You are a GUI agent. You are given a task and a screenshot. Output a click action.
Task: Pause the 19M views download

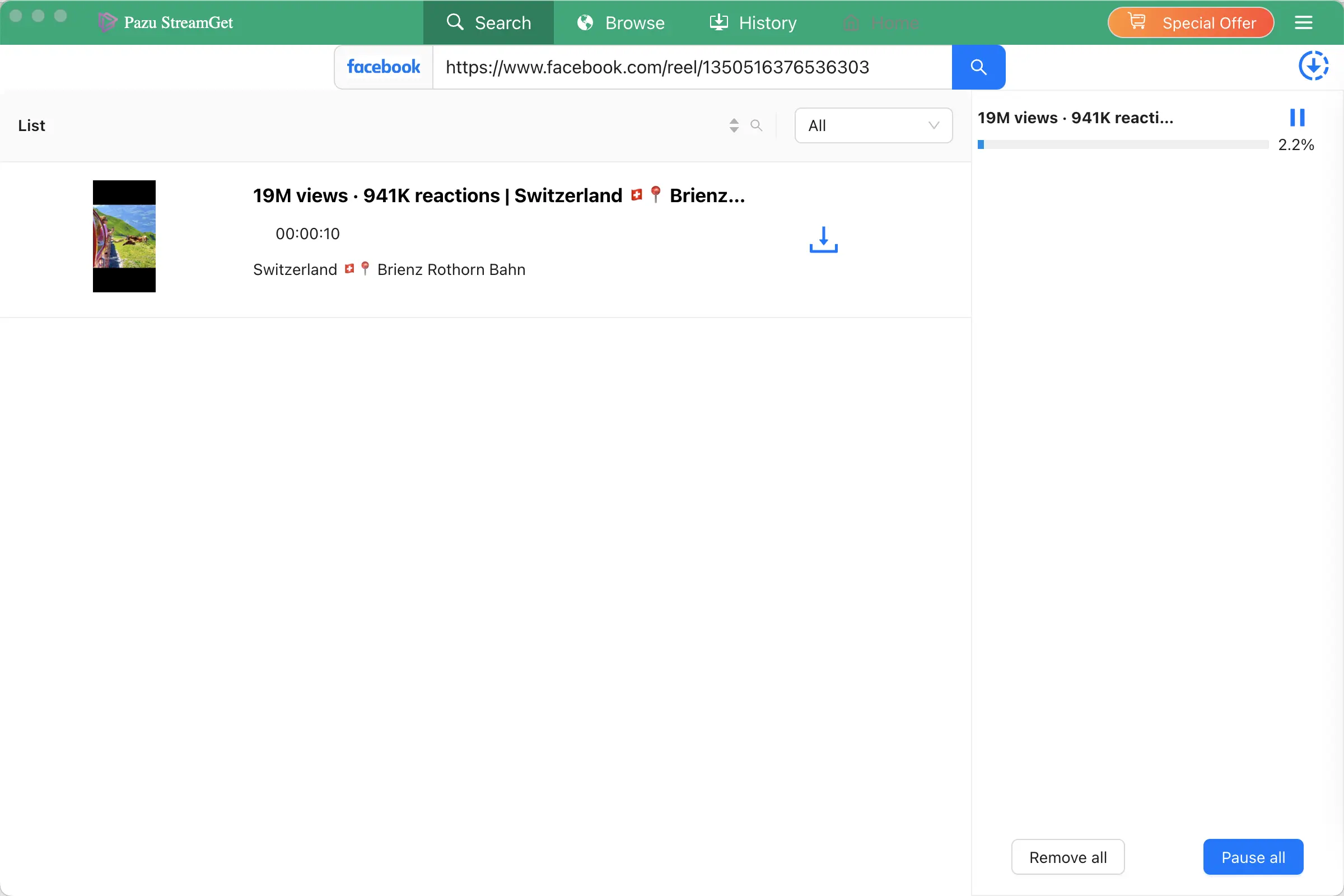click(1297, 118)
